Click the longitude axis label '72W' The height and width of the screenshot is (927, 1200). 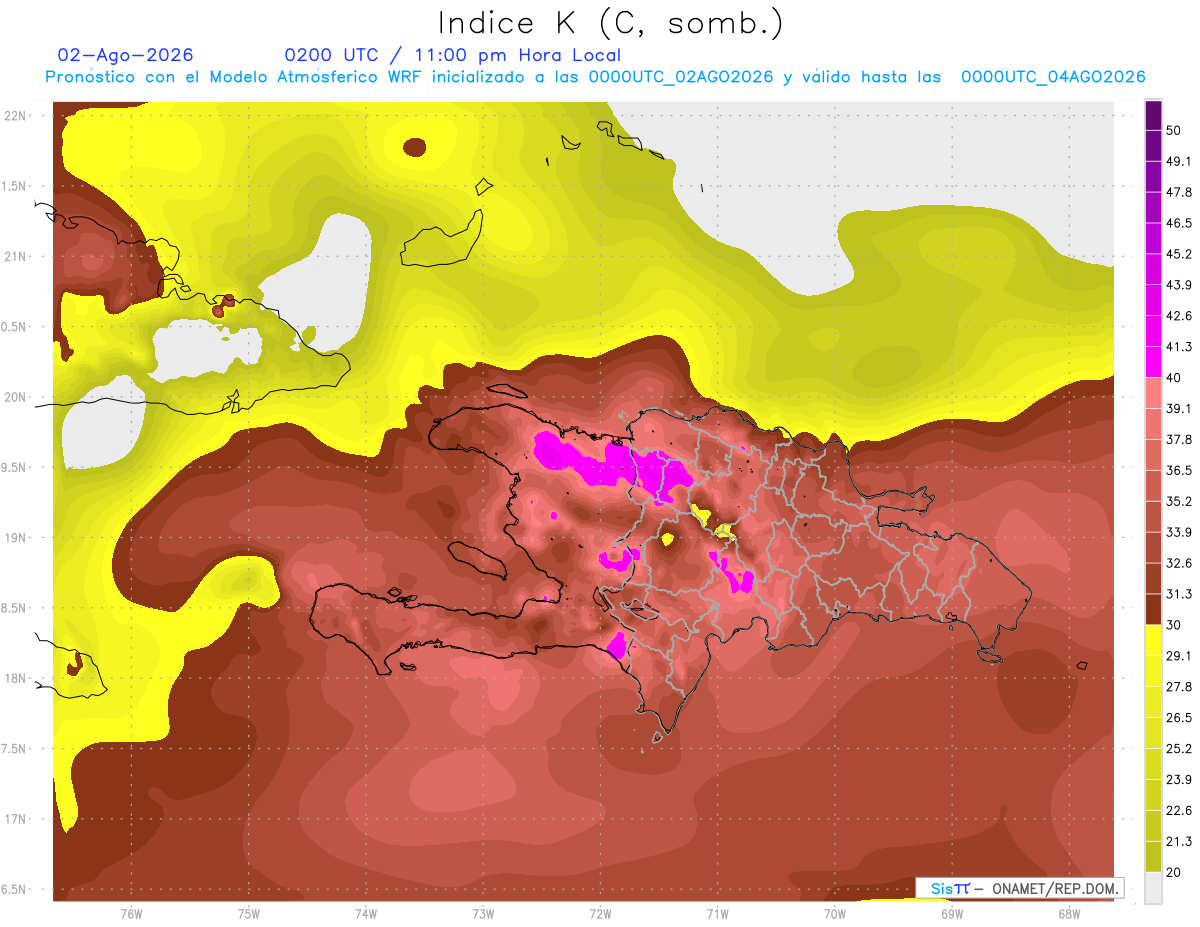601,914
